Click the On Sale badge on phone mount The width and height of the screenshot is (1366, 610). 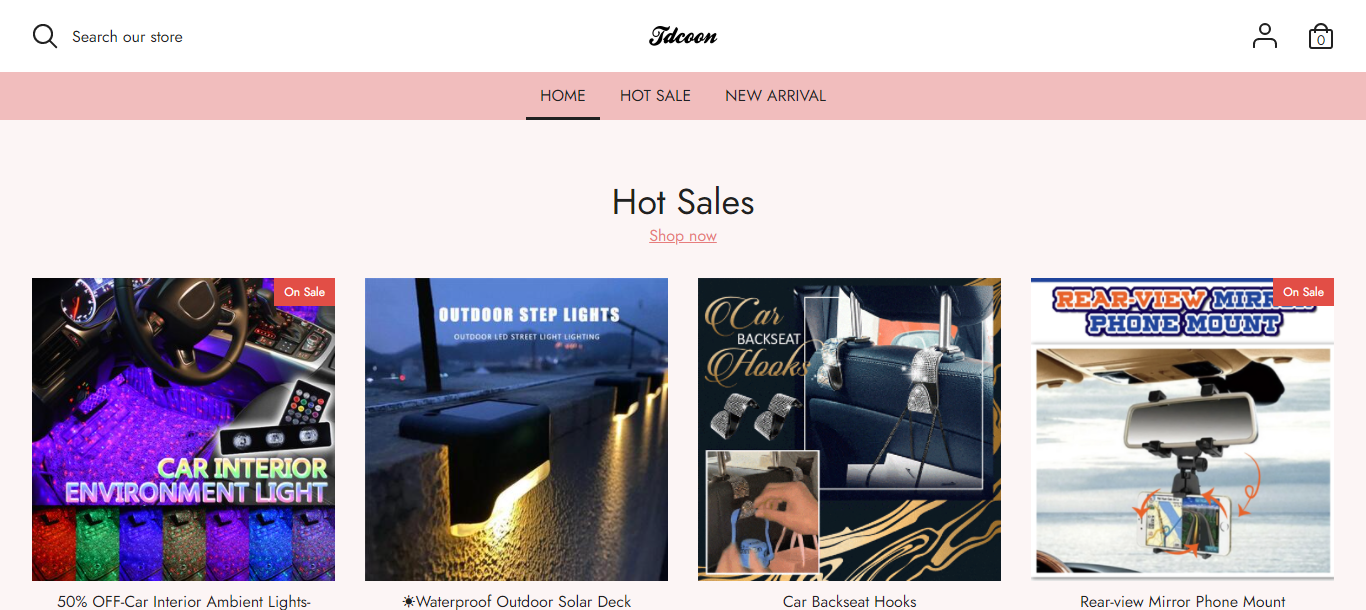pyautogui.click(x=1303, y=292)
